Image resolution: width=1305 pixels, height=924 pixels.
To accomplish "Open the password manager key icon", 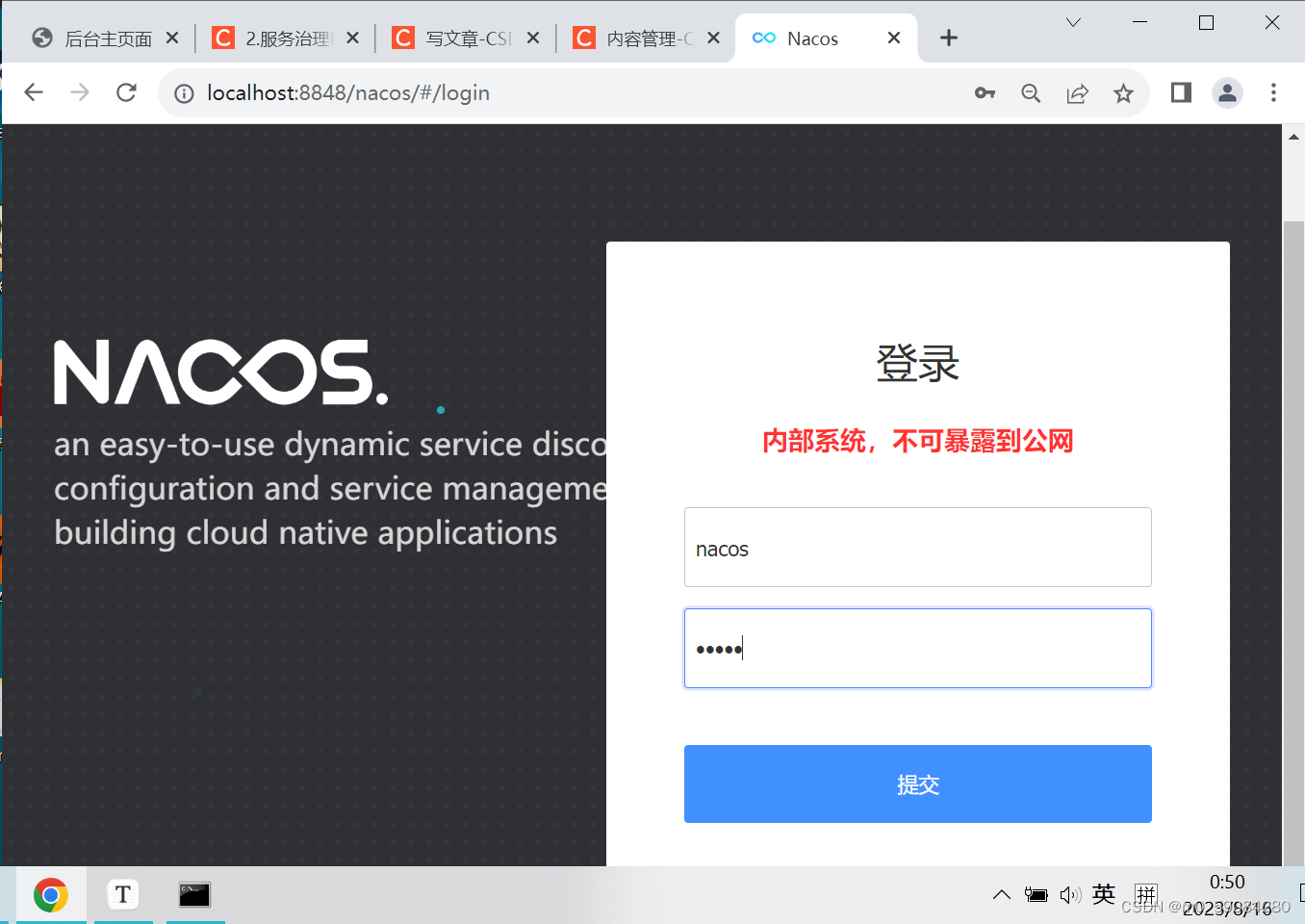I will [985, 92].
